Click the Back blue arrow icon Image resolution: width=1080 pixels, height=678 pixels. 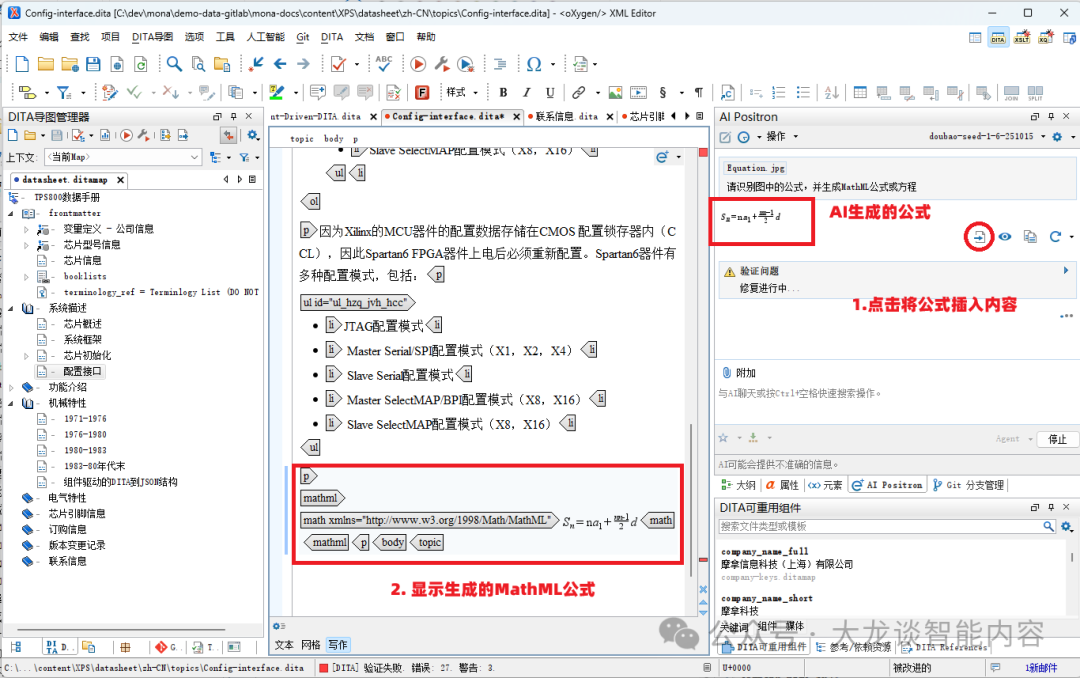[x=280, y=64]
